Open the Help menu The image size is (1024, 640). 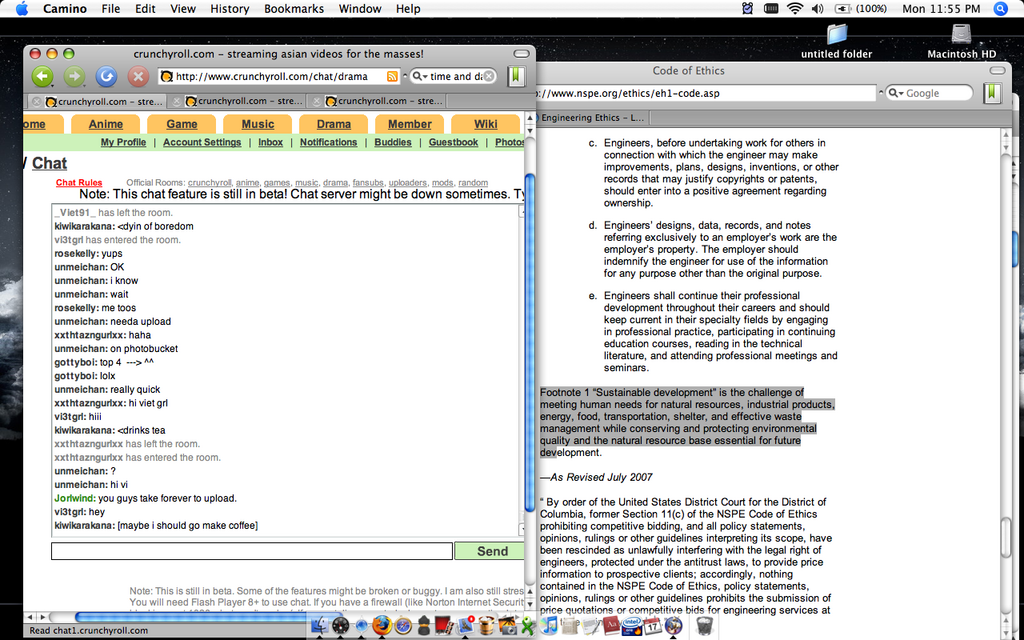click(408, 8)
